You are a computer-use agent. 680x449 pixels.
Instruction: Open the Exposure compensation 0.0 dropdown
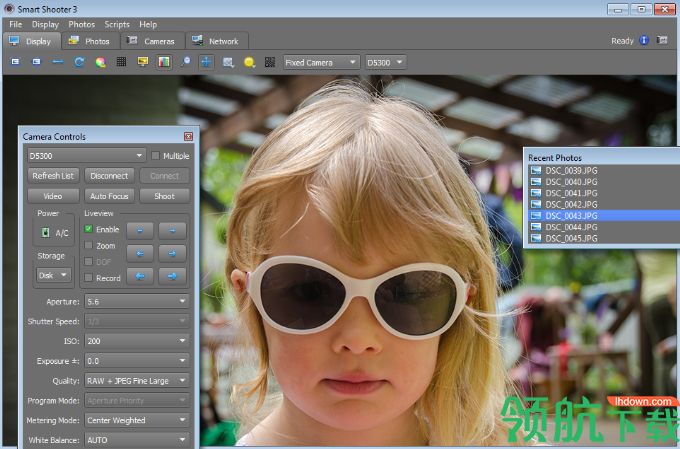click(137, 361)
